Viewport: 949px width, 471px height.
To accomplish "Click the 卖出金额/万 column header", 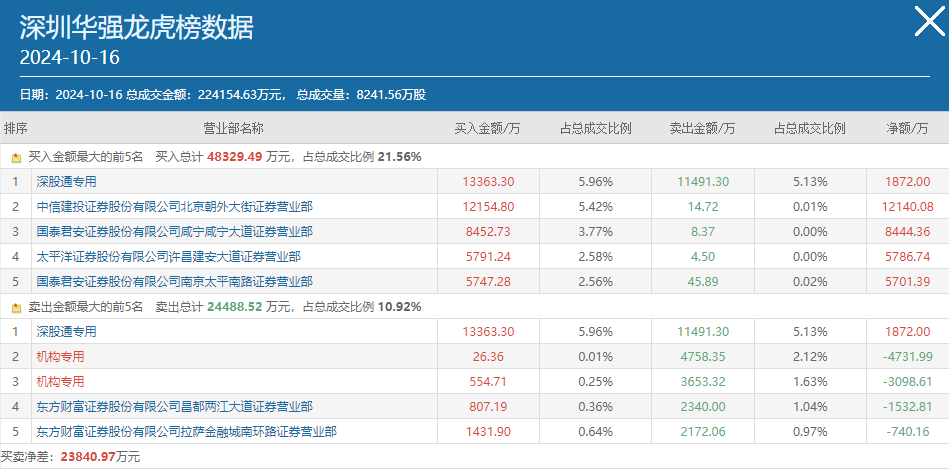I will pyautogui.click(x=702, y=128).
